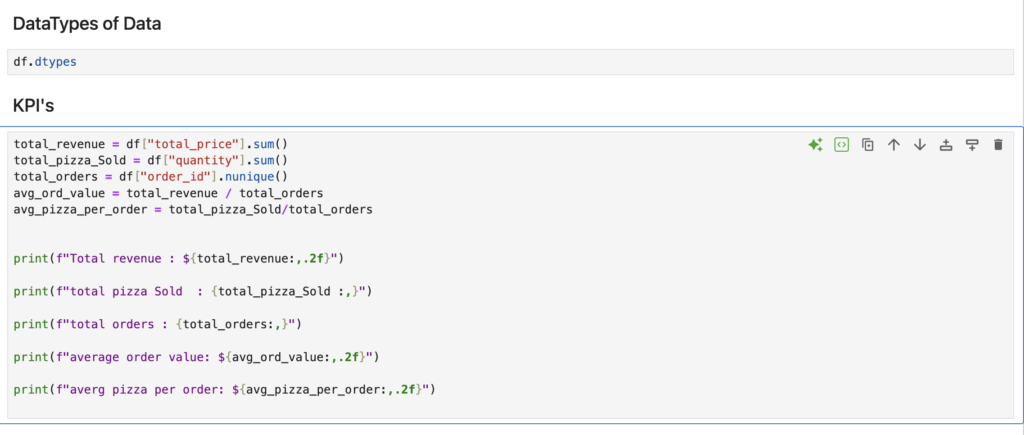Viewport: 1024px width, 435px height.
Task: Move the cell down with arrow icon
Action: pos(920,145)
